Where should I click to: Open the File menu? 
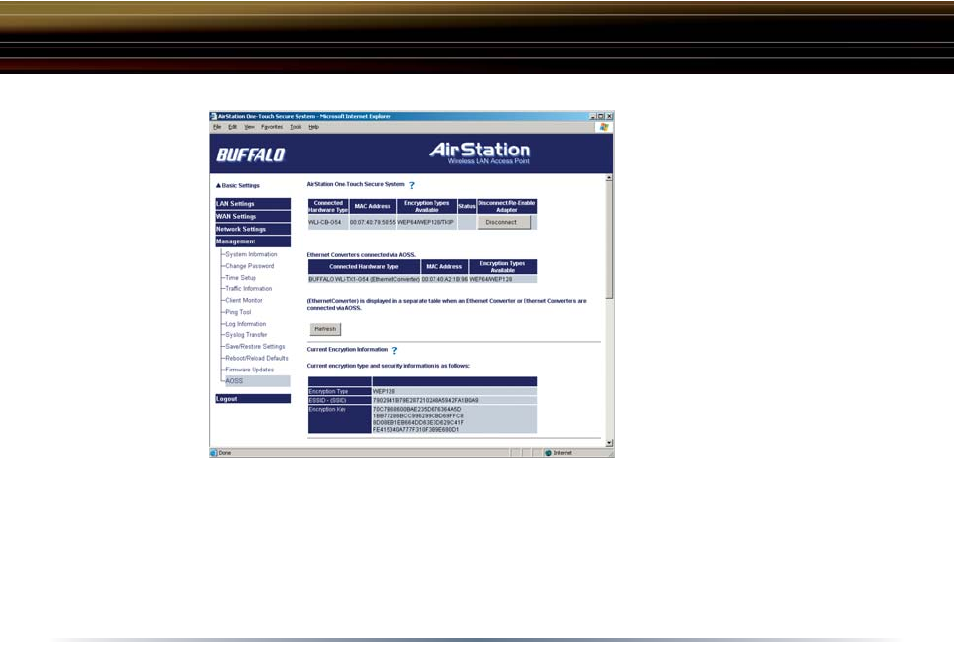(x=217, y=127)
